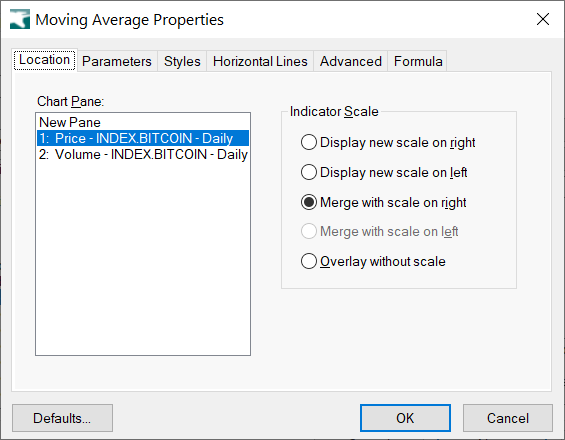Click the Merge with scale on left option
Screen dimensions: 565x440
tap(379, 231)
